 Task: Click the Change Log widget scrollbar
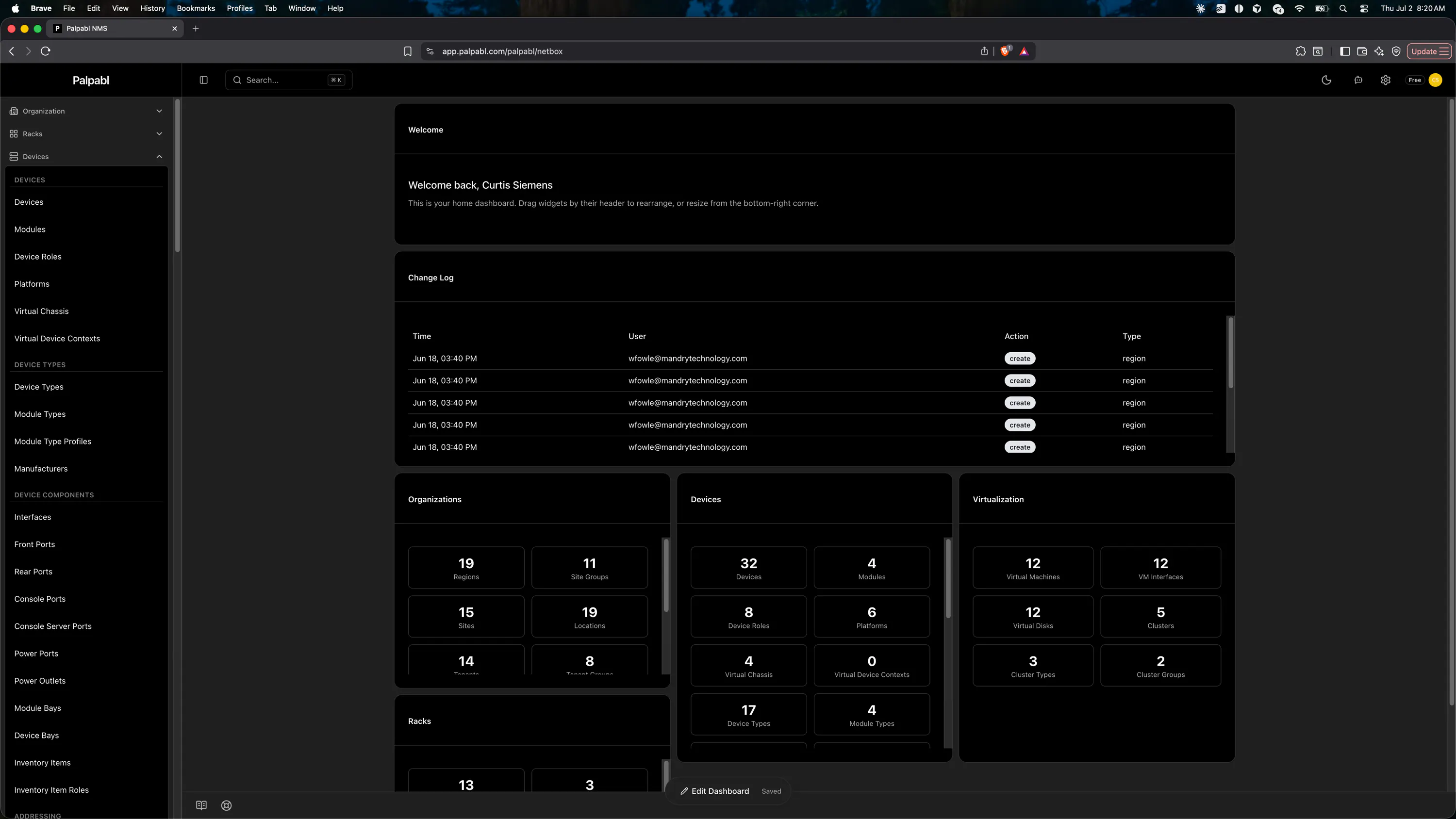1230,352
